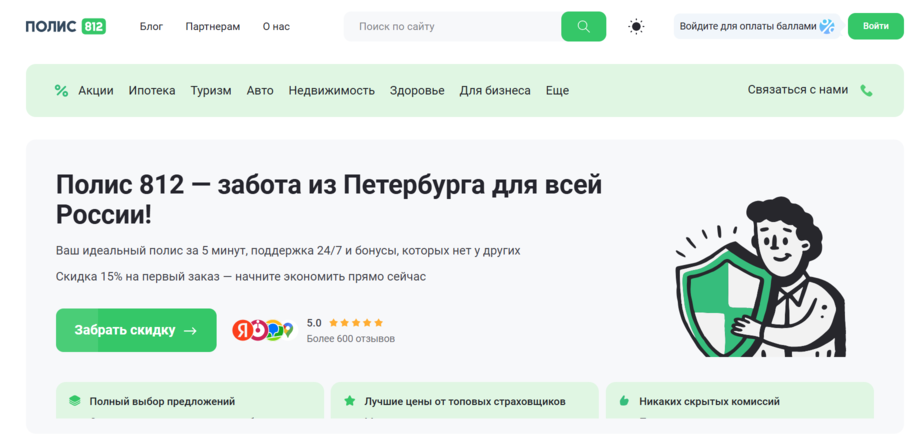This screenshot has height=439, width=915.
Task: Click the green percent icon next to Акции
Action: click(61, 90)
